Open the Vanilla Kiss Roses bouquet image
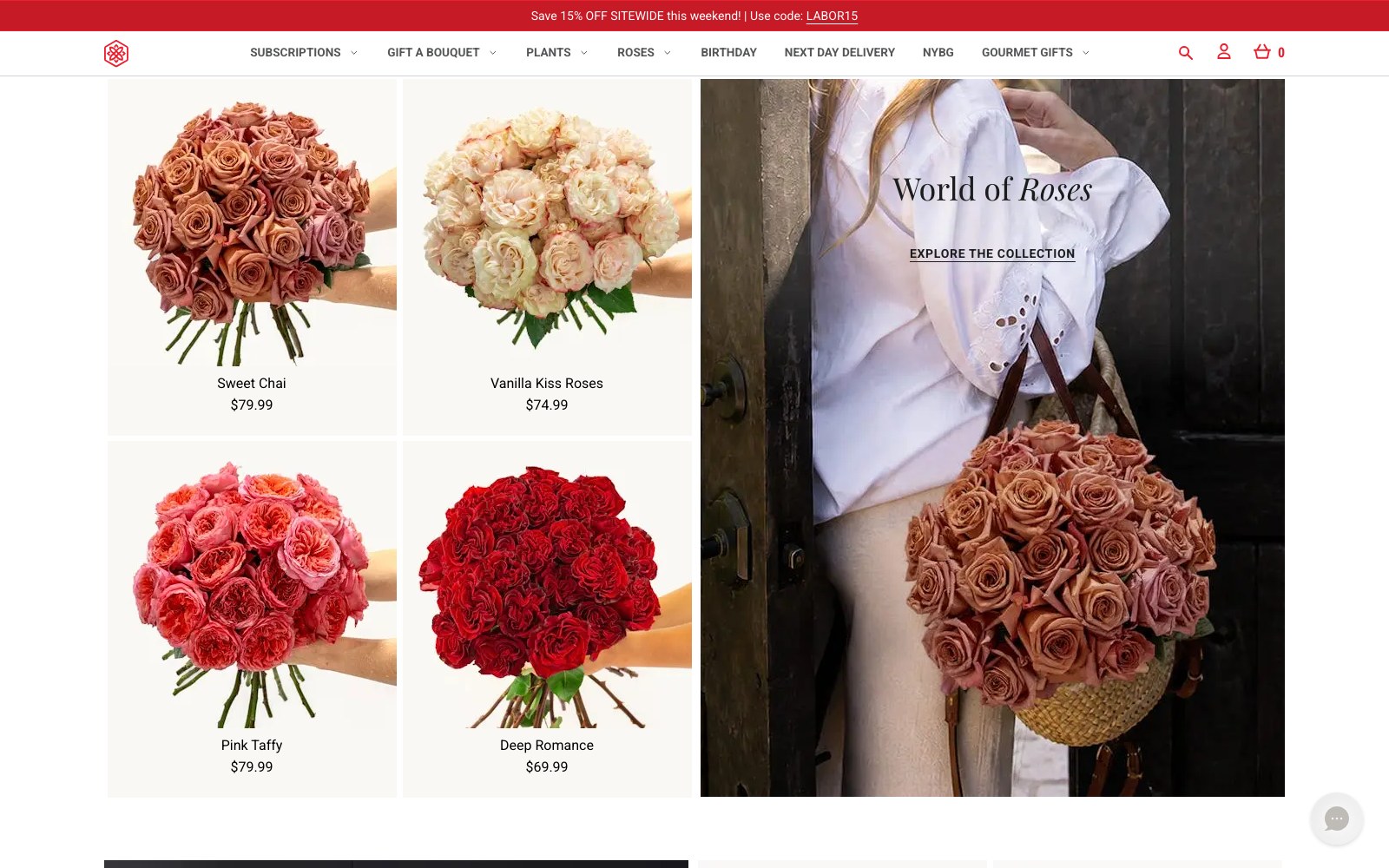The image size is (1389, 868). pyautogui.click(x=547, y=223)
